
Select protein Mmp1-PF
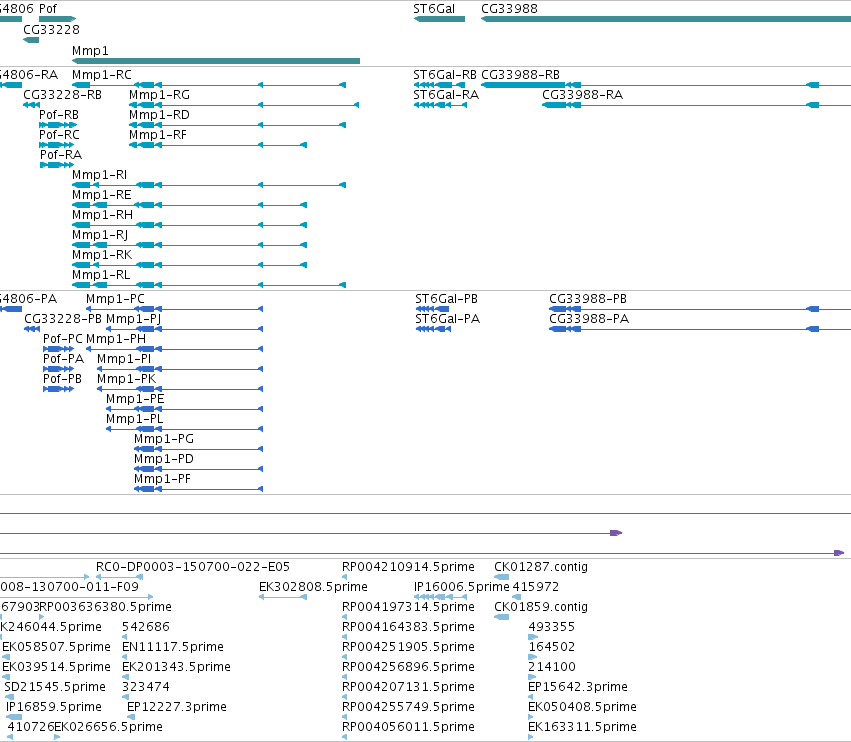162,480
